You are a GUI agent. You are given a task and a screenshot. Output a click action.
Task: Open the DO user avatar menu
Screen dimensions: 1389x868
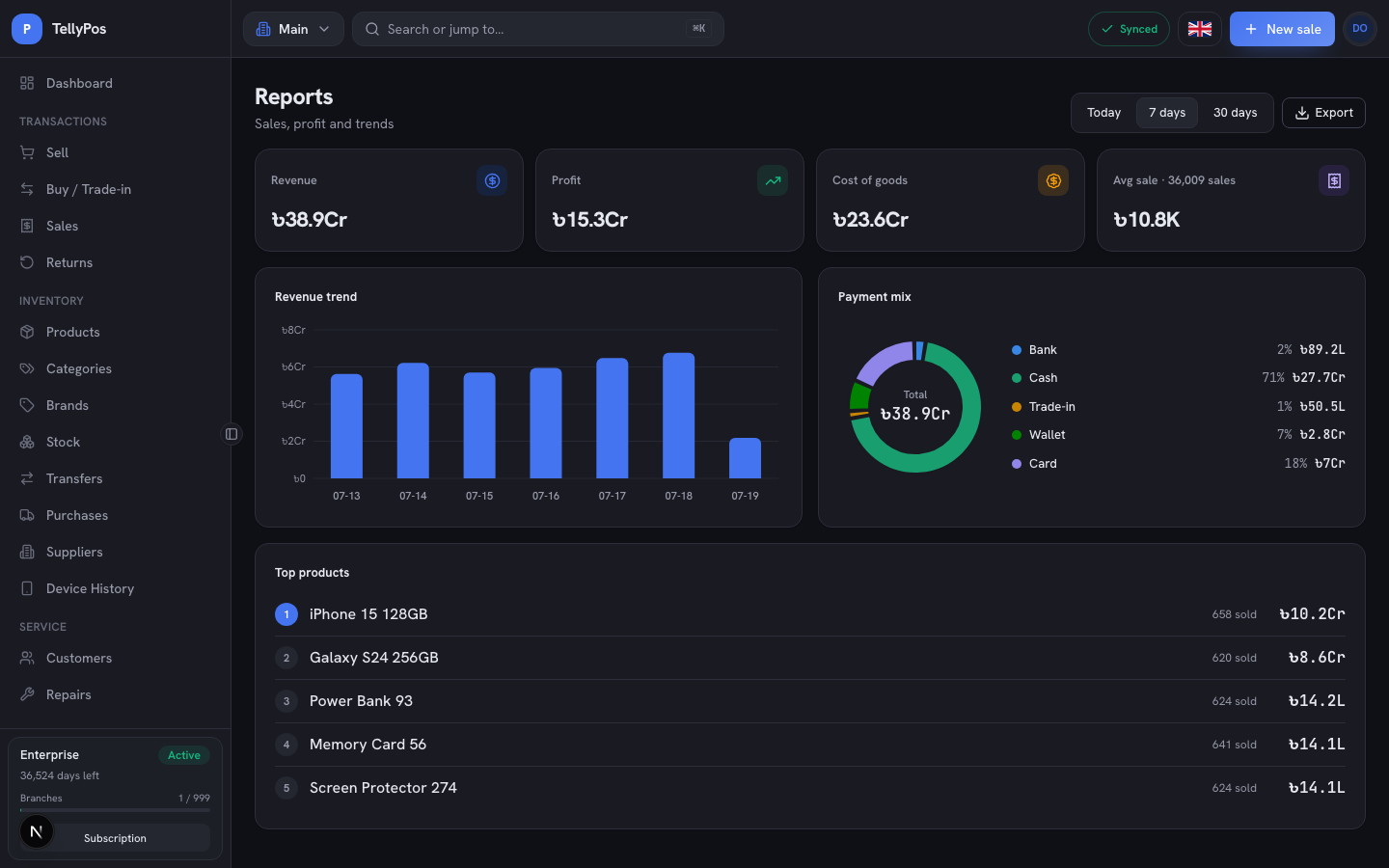pos(1360,29)
